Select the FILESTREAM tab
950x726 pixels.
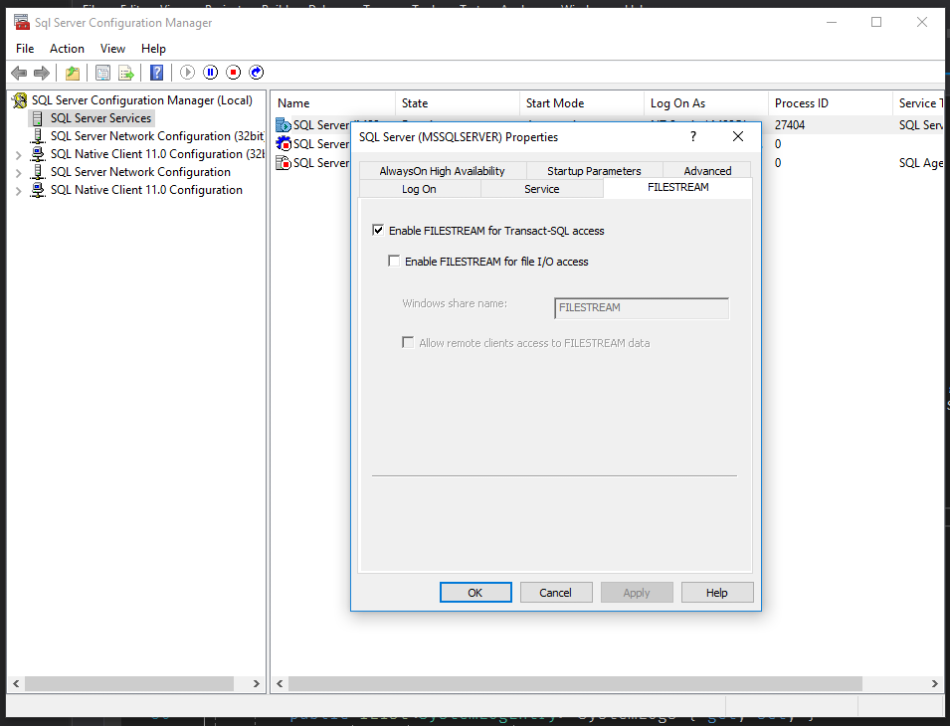(678, 187)
